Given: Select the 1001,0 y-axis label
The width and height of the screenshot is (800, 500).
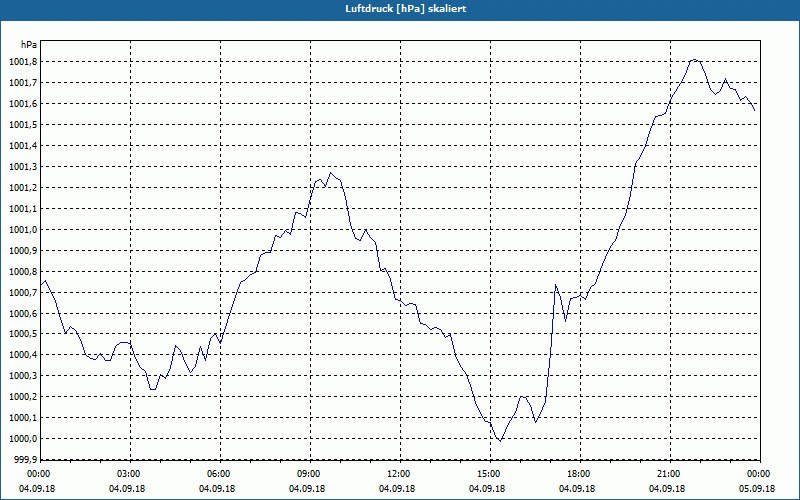Looking at the screenshot, I should point(23,230).
